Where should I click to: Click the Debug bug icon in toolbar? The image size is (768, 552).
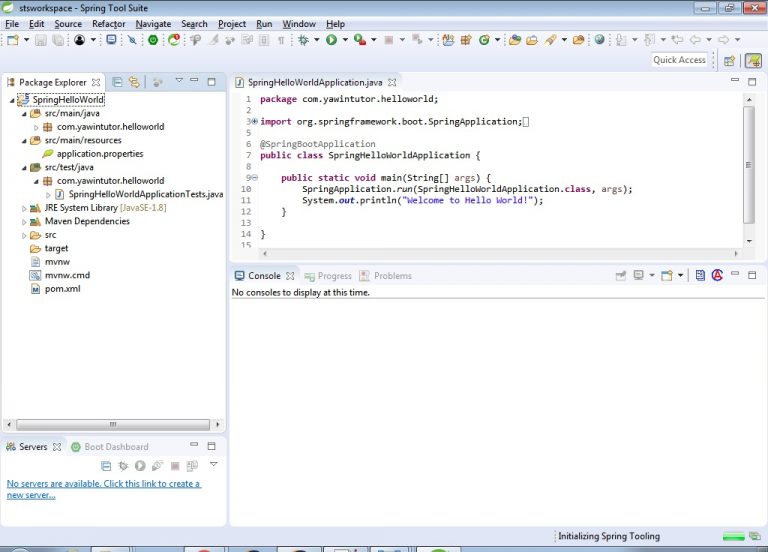coord(303,40)
